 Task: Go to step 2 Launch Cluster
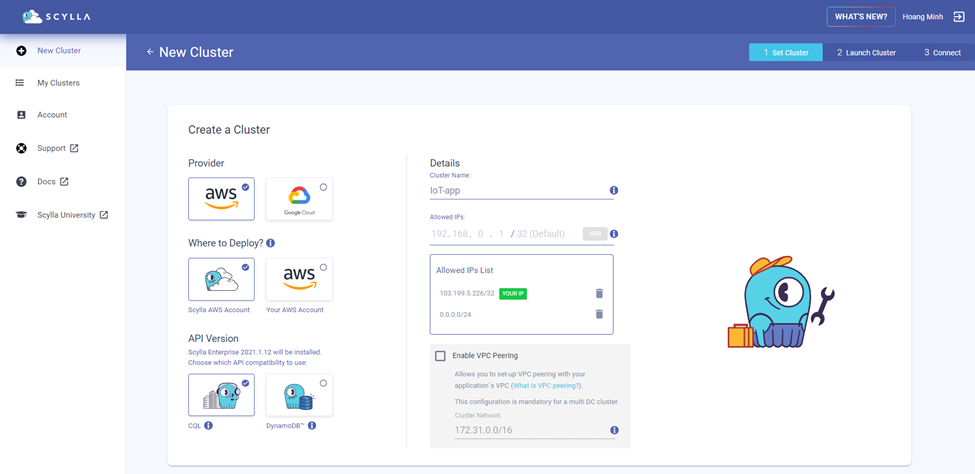point(866,53)
